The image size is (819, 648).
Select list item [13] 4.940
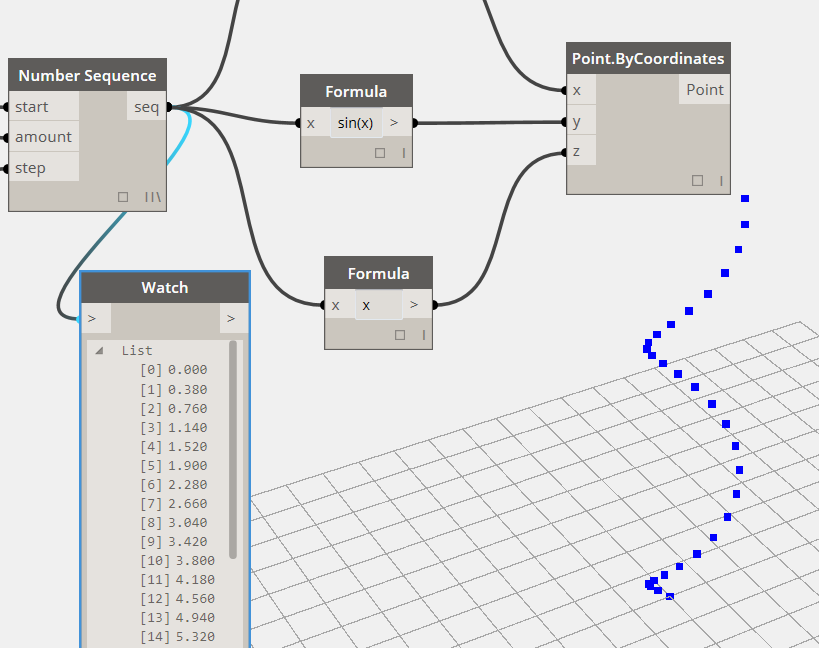point(178,617)
